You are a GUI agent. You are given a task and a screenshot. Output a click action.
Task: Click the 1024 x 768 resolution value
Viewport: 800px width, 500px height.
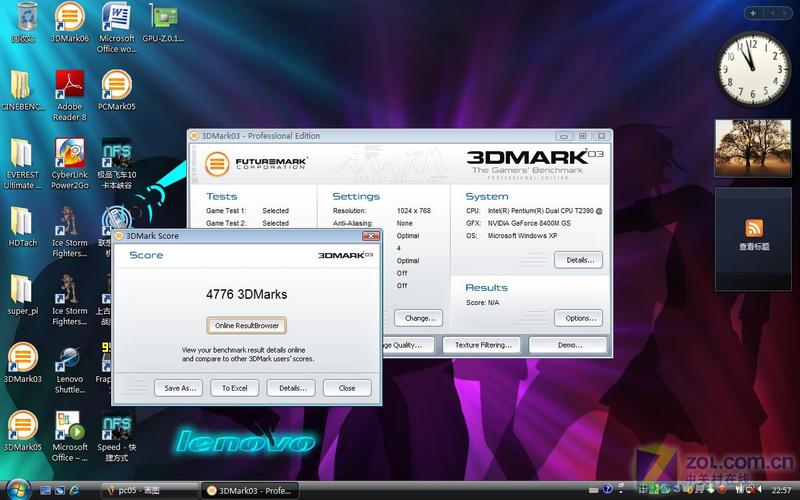click(x=414, y=210)
